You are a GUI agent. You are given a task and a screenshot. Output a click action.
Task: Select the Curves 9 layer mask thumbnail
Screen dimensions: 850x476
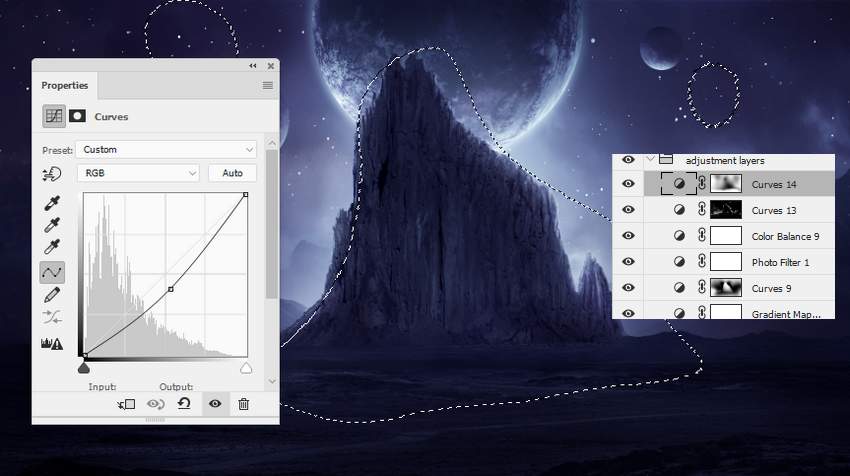(x=726, y=288)
